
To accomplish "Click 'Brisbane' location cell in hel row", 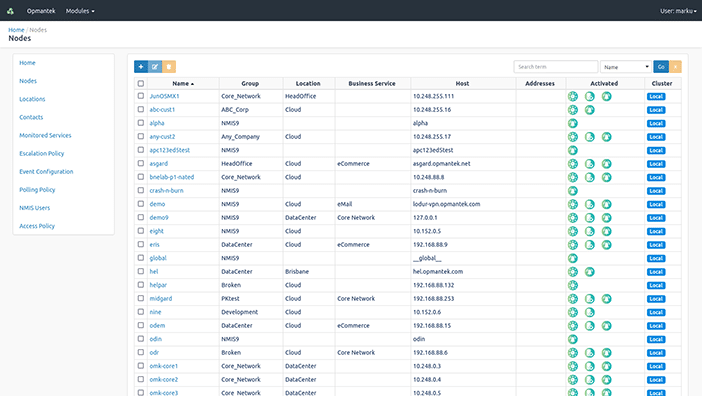I will pyautogui.click(x=297, y=272).
